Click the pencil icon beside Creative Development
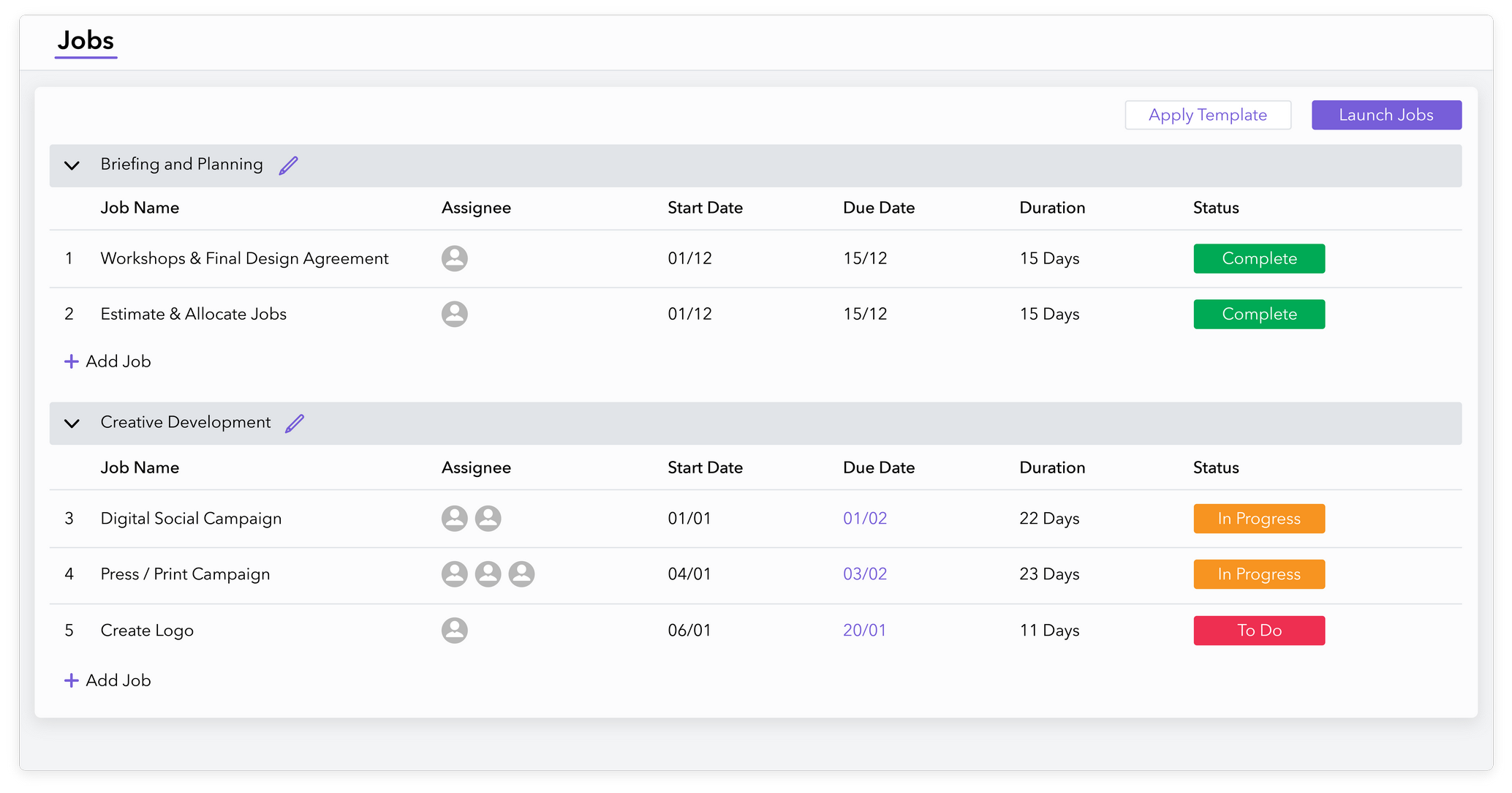Screen dimensions: 1512x793 295,424
